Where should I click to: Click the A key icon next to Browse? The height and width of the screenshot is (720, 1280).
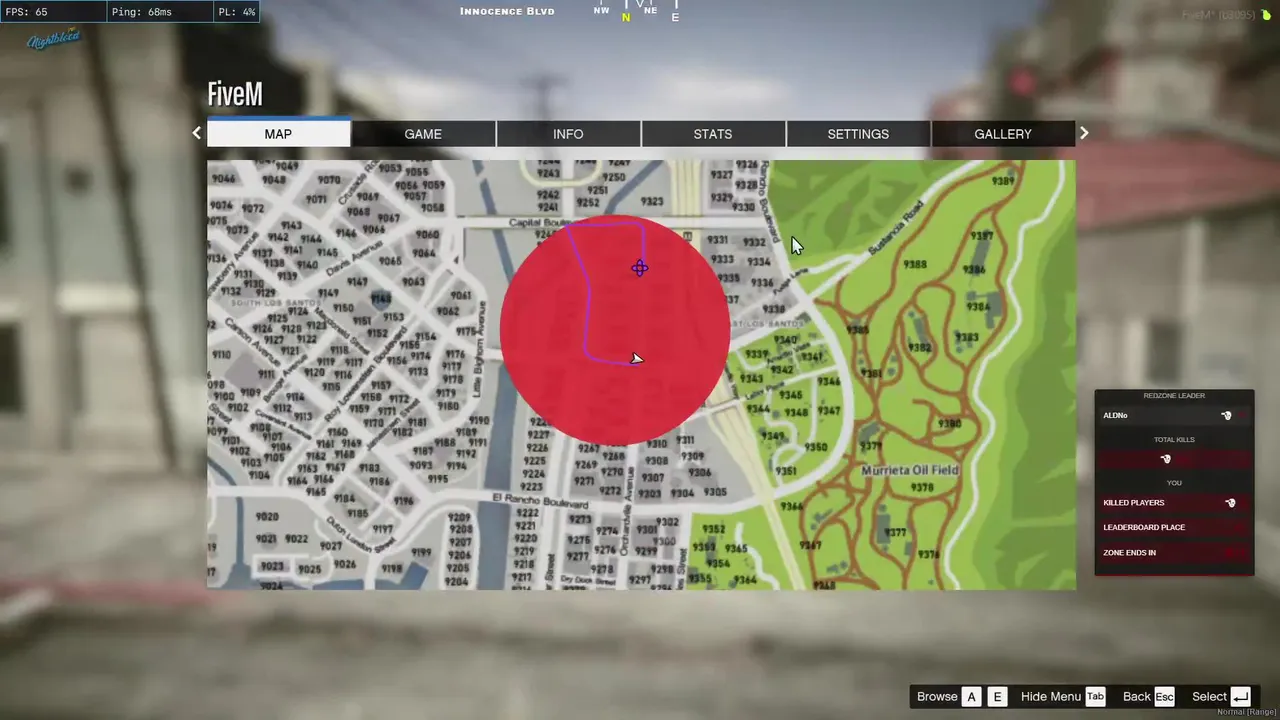[971, 697]
